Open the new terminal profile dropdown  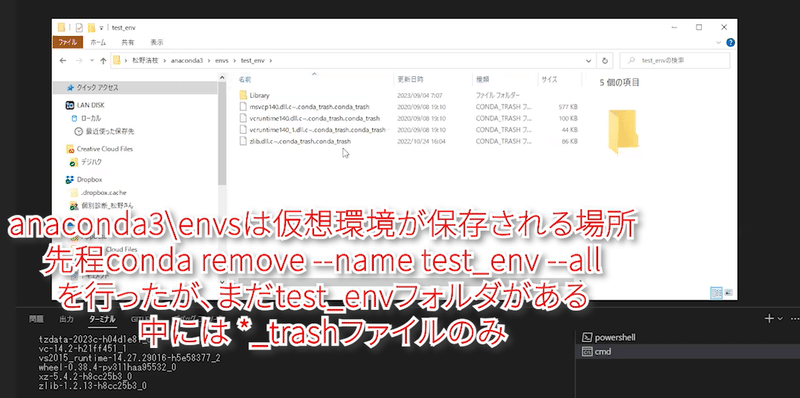(x=780, y=318)
